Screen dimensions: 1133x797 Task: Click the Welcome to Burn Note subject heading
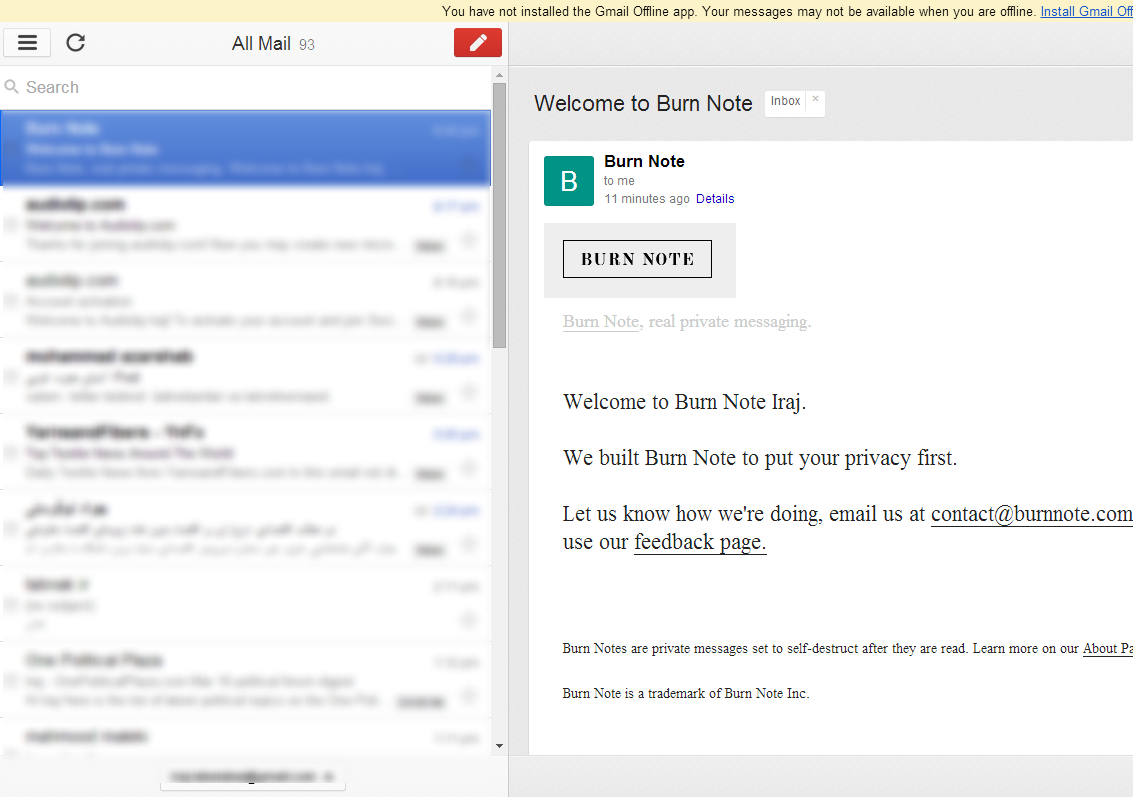(643, 103)
